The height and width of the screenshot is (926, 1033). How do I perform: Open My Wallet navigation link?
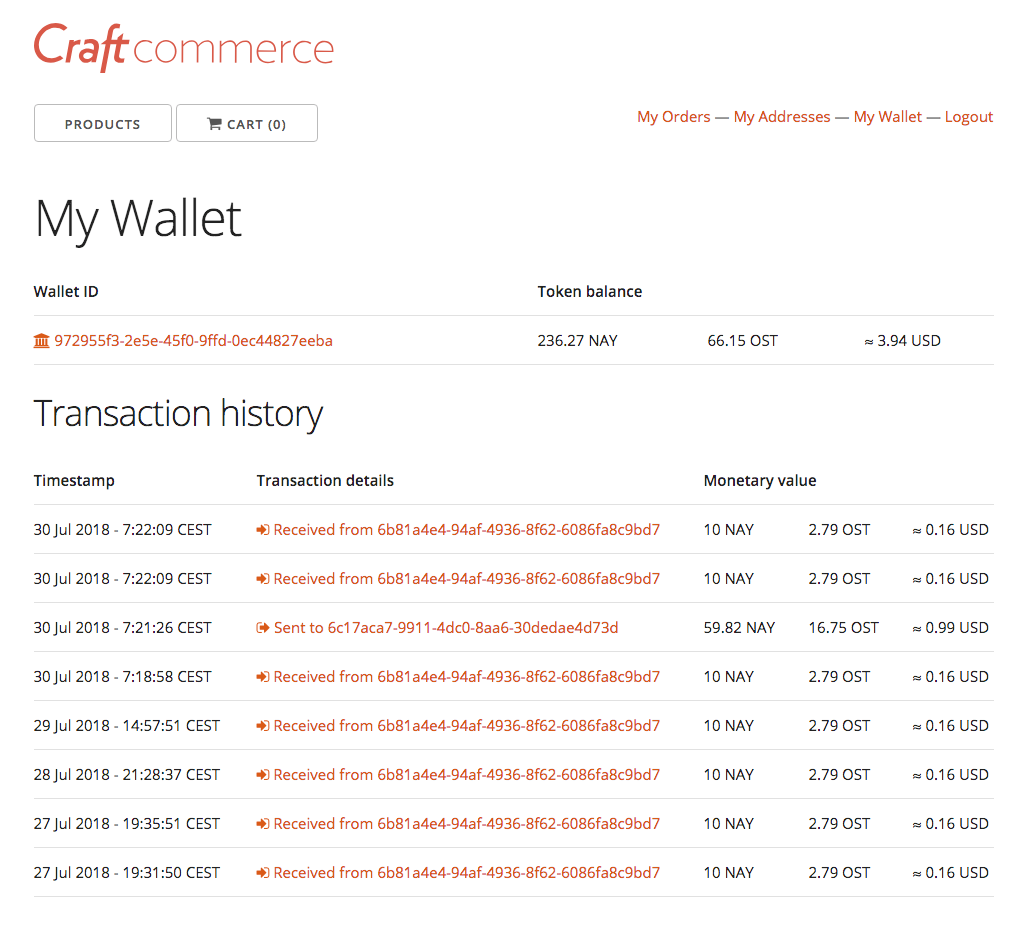pos(887,117)
